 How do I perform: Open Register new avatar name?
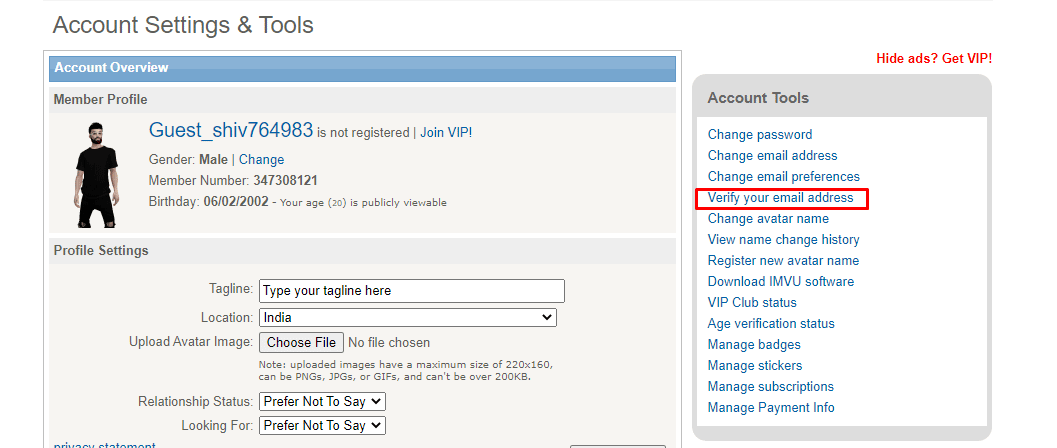(x=784, y=261)
